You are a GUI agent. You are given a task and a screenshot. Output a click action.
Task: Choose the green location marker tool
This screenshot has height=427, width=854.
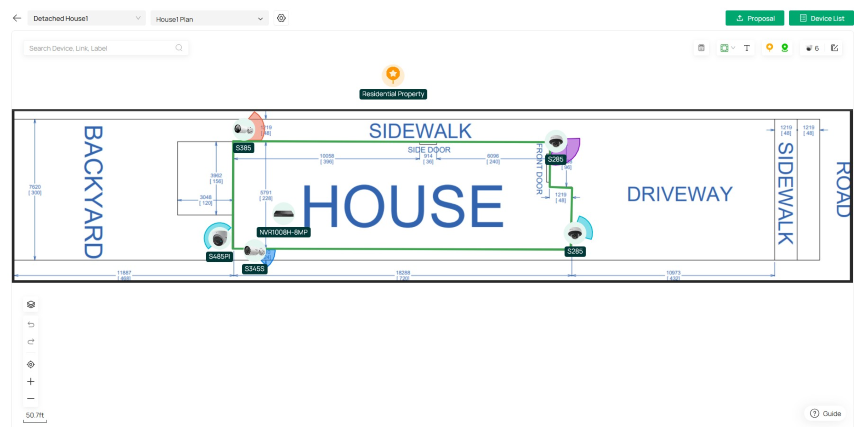point(785,48)
